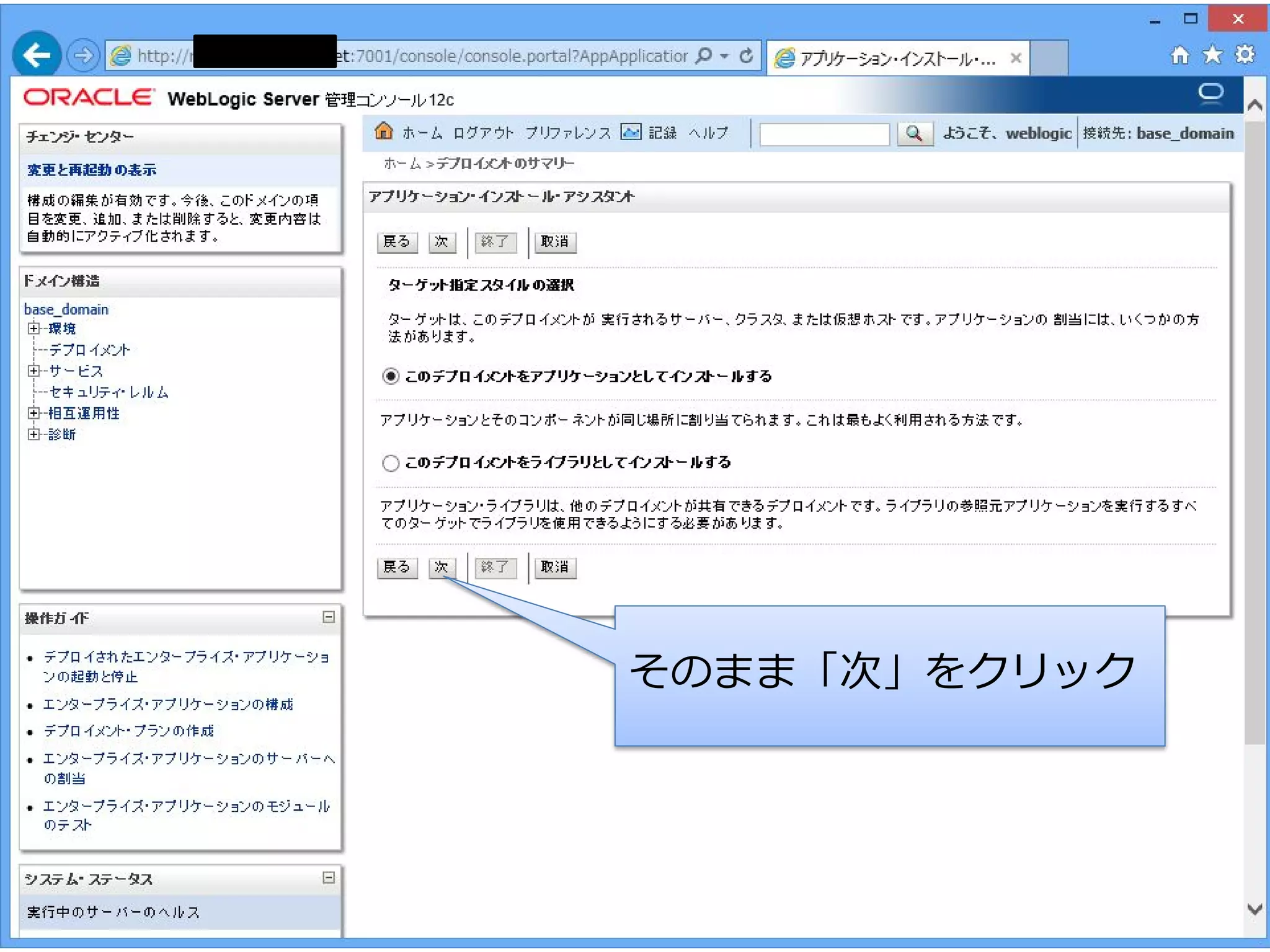Click the top 取消 button
The width and height of the screenshot is (1270, 952).
(x=554, y=242)
